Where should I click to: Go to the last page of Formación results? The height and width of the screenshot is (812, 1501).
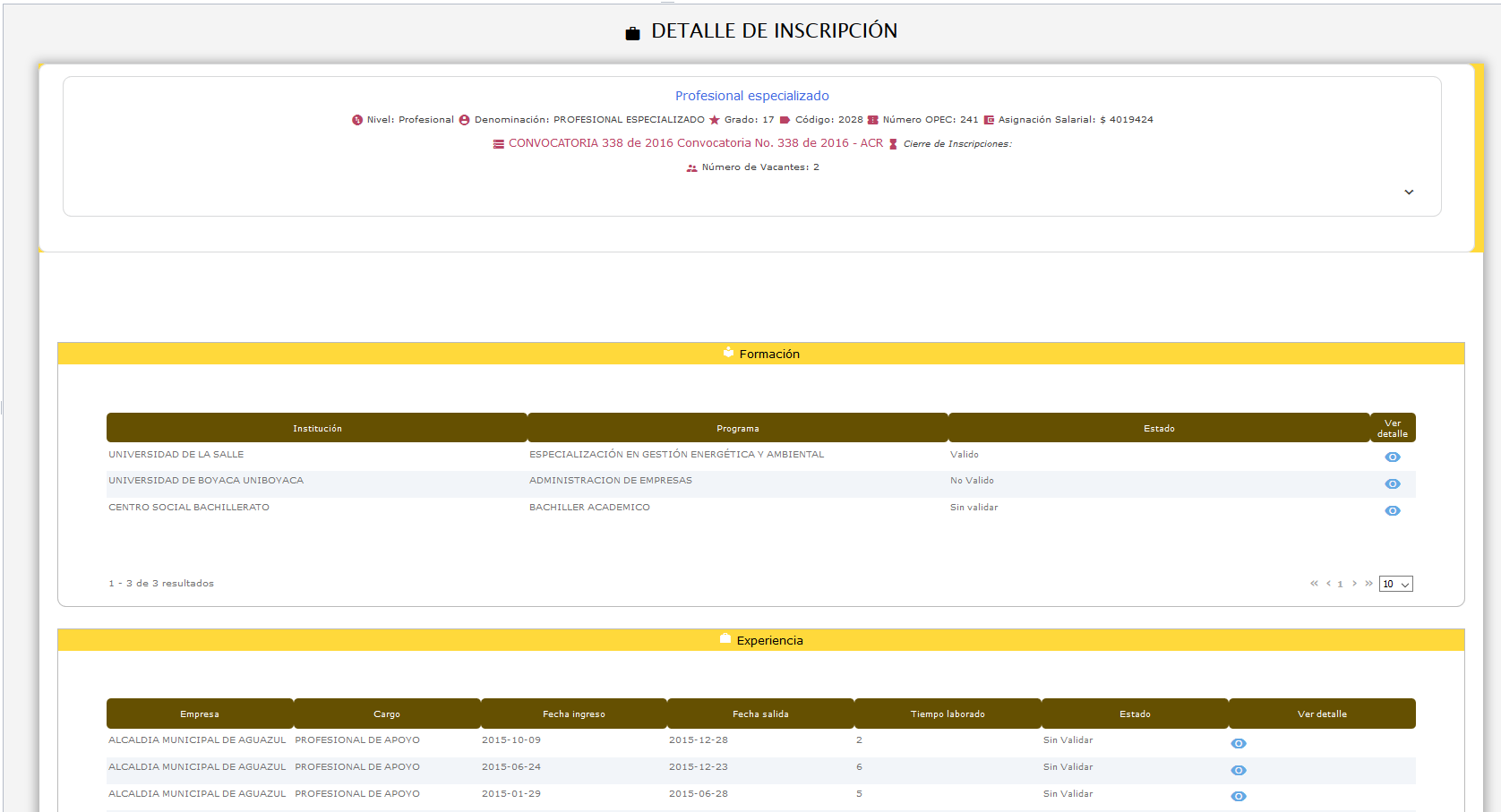click(x=1368, y=584)
